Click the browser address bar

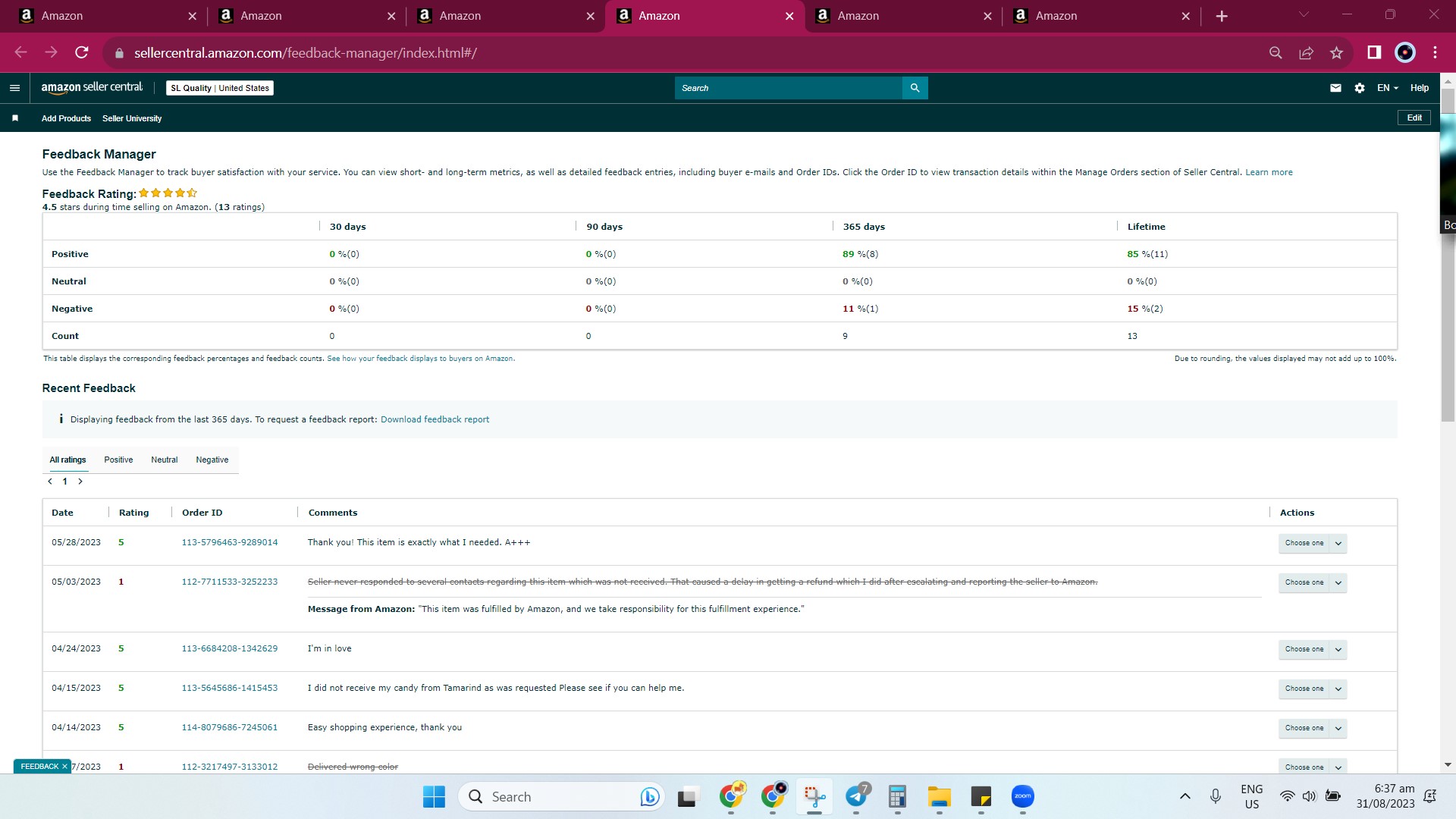tap(682, 53)
